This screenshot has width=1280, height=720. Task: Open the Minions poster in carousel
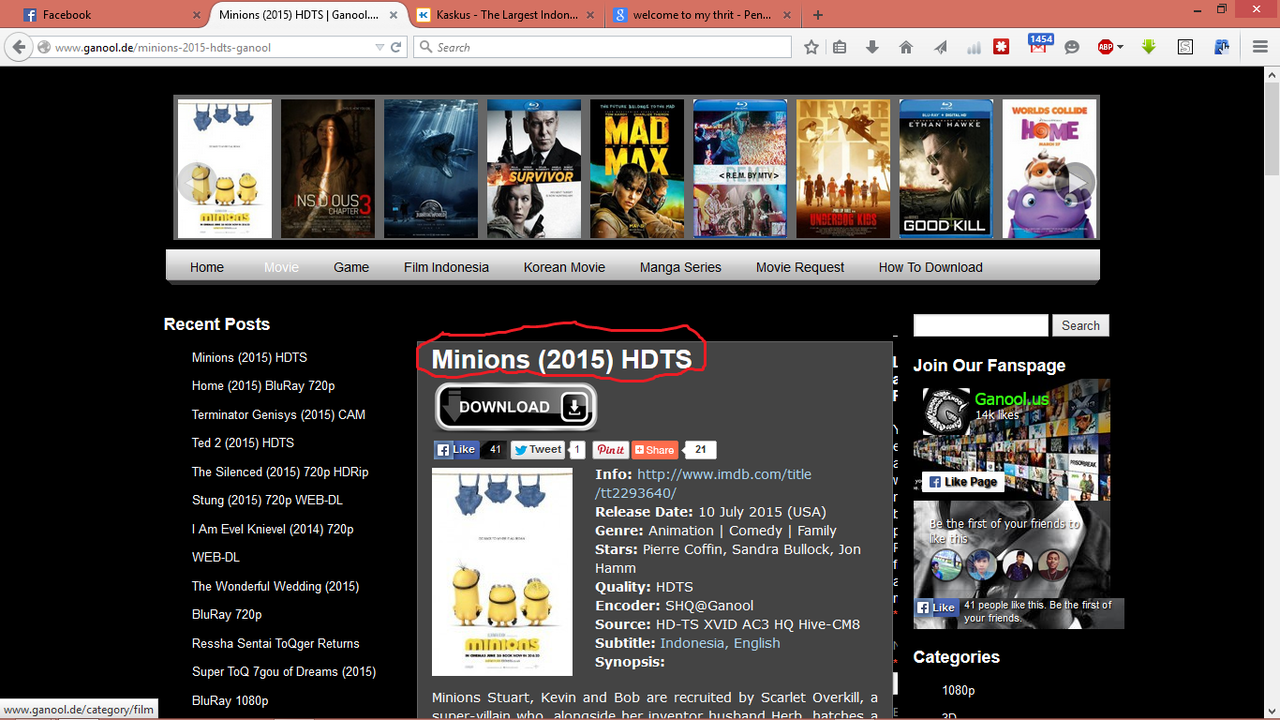coord(225,168)
